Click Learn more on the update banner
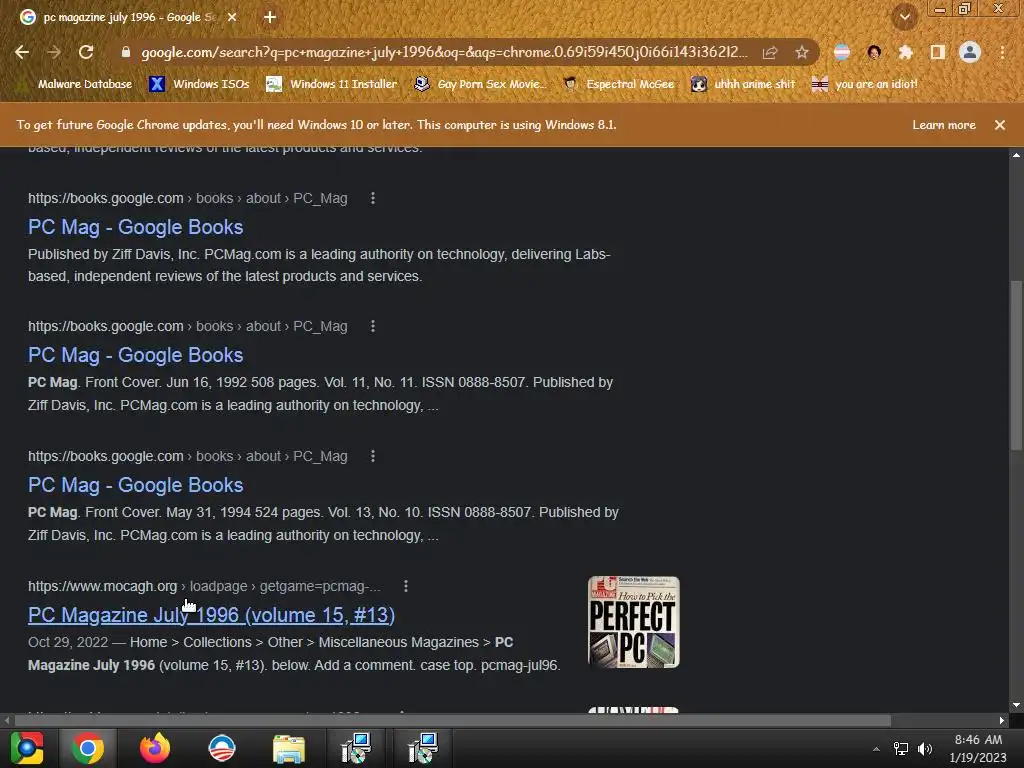1024x768 pixels. coord(944,125)
